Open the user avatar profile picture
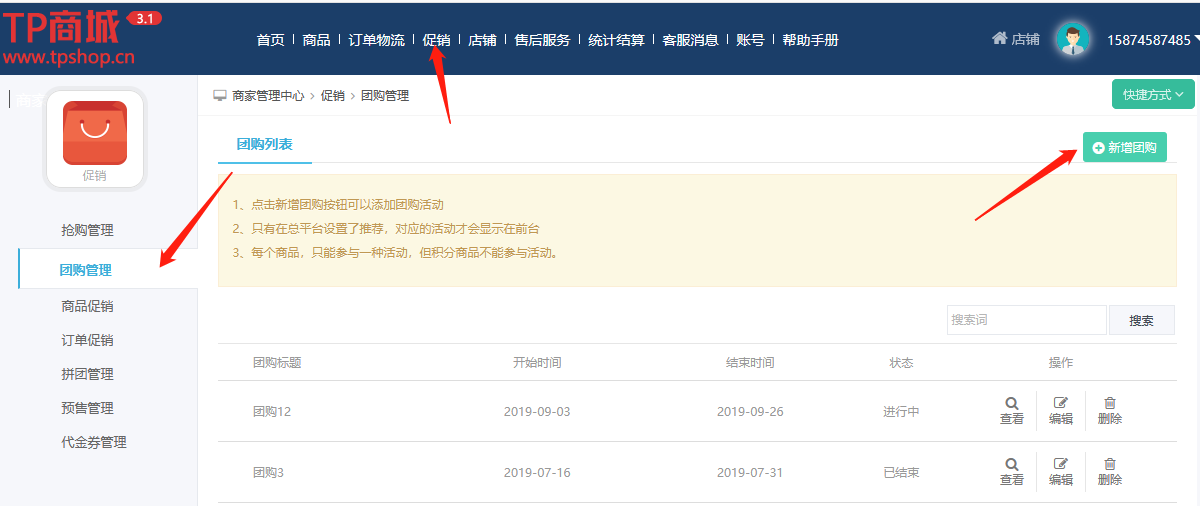Viewport: 1200px width, 506px height. click(1073, 40)
